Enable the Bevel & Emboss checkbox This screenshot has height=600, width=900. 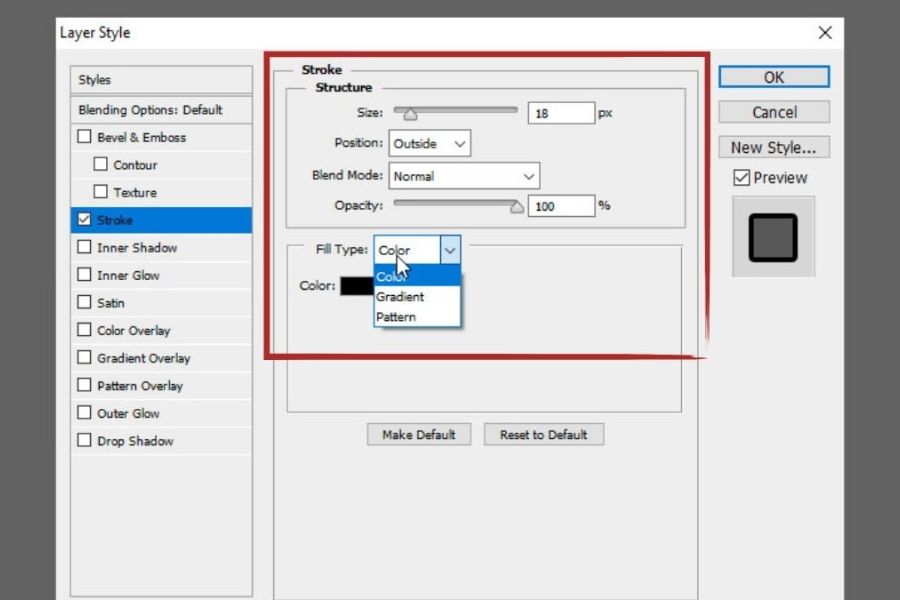[x=84, y=137]
